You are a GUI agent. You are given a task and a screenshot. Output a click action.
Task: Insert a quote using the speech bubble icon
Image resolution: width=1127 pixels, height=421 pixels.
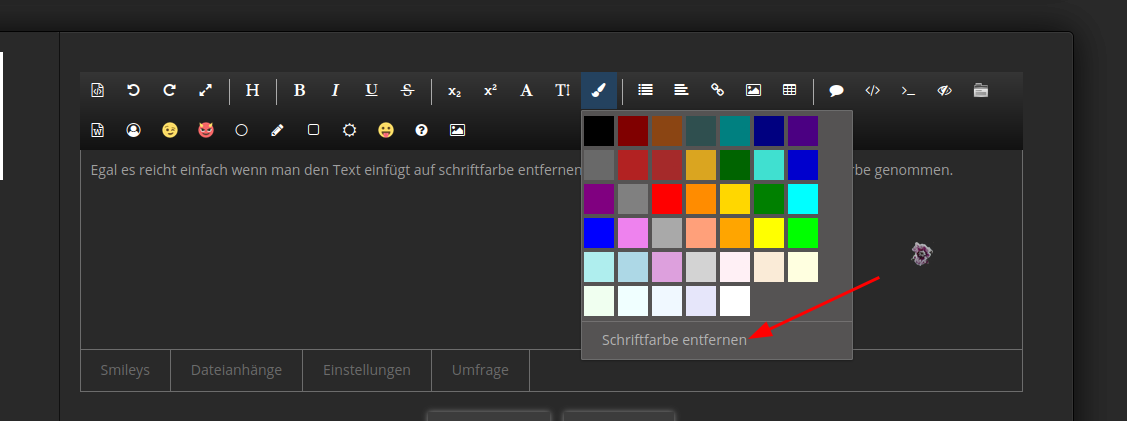[x=836, y=90]
